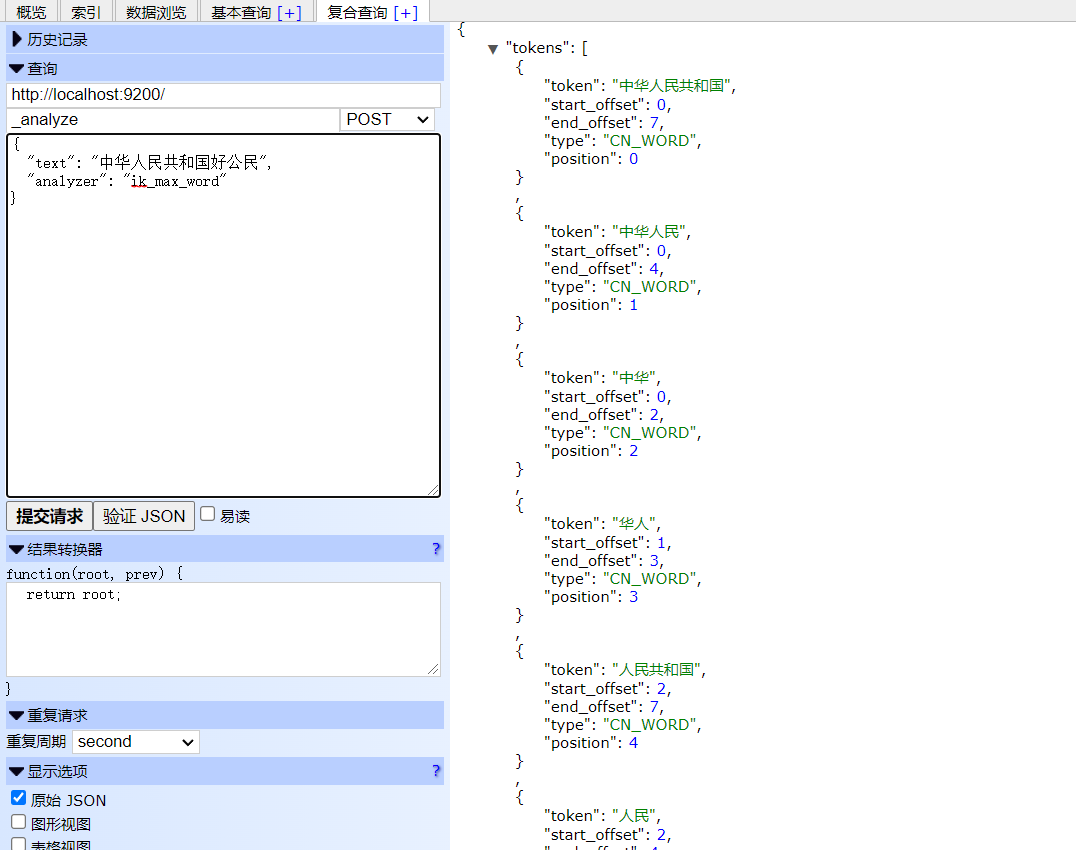Open the 重复周期 second dropdown
This screenshot has width=1076, height=850.
click(x=136, y=742)
